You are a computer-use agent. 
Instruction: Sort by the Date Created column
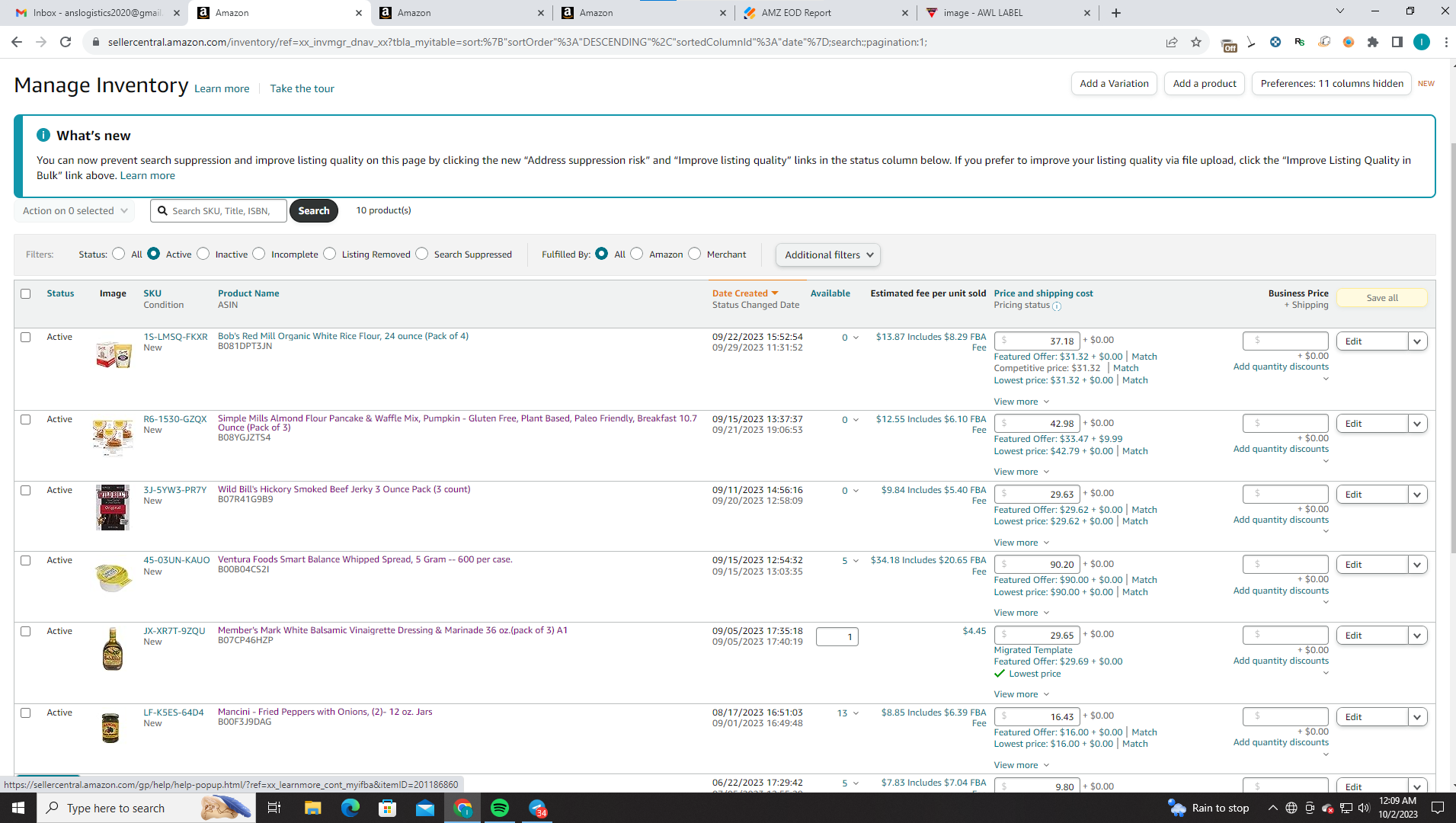coord(745,293)
